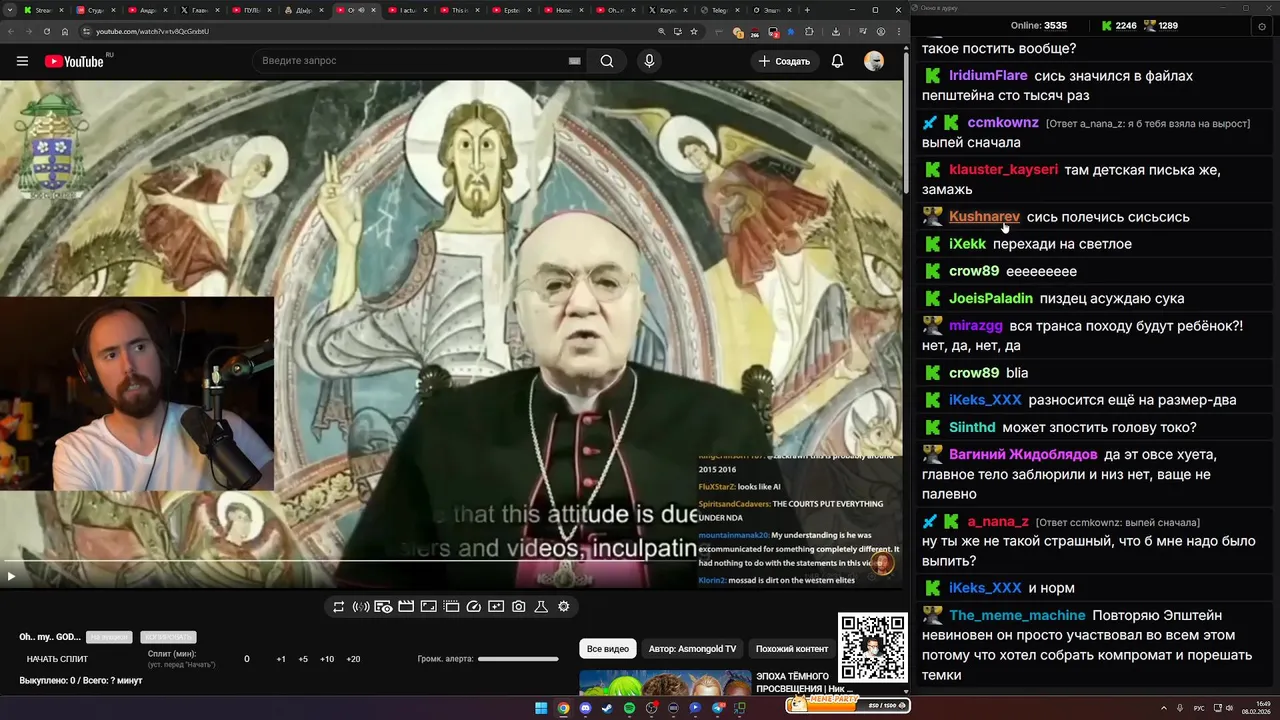The height and width of the screenshot is (720, 1280).
Task: Open chat user klauster_kayseri's name
Action: tap(1003, 170)
